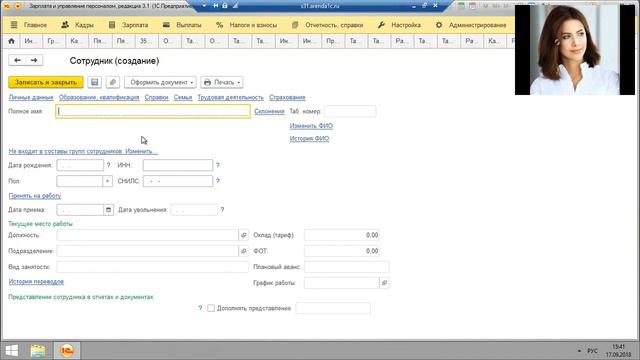
Task: Show the help hint next to Дата увольнения
Action: point(222,210)
